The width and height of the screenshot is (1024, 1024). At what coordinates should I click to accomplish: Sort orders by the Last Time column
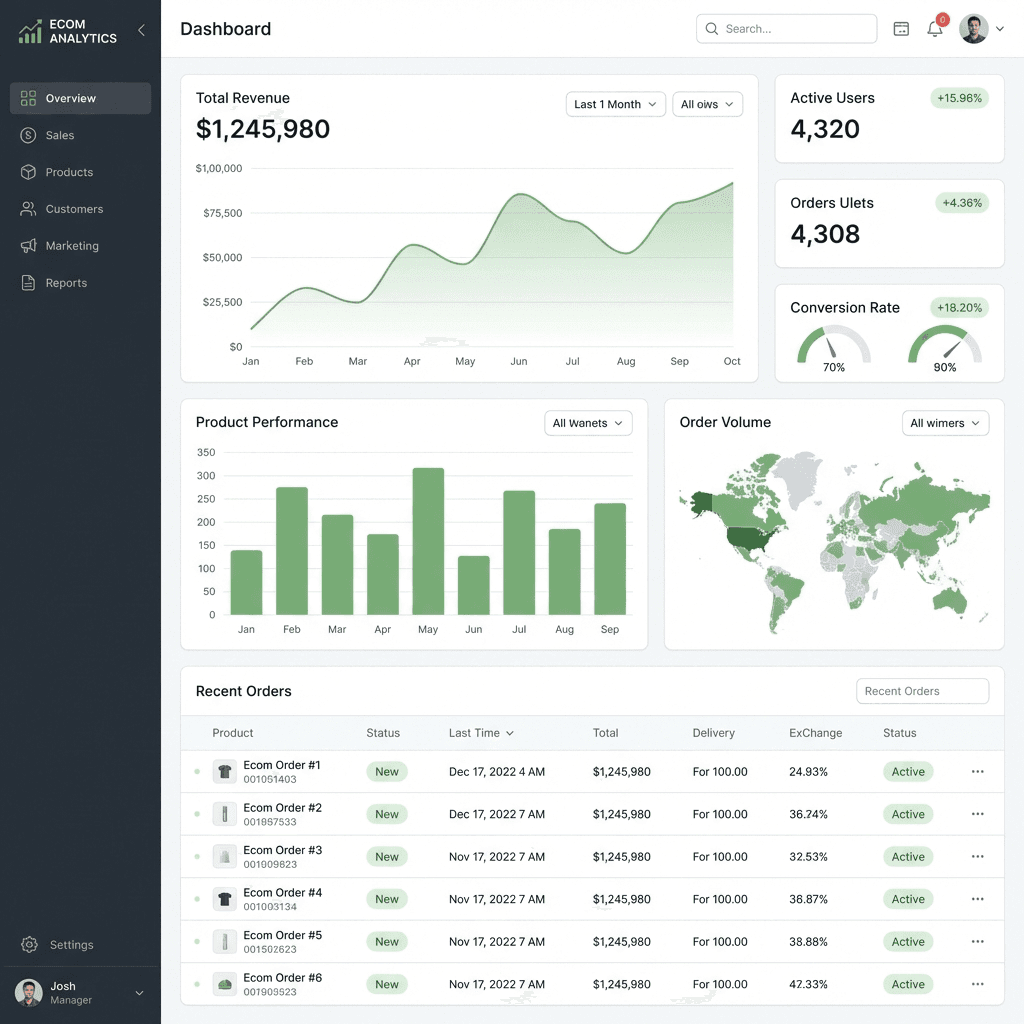(481, 733)
